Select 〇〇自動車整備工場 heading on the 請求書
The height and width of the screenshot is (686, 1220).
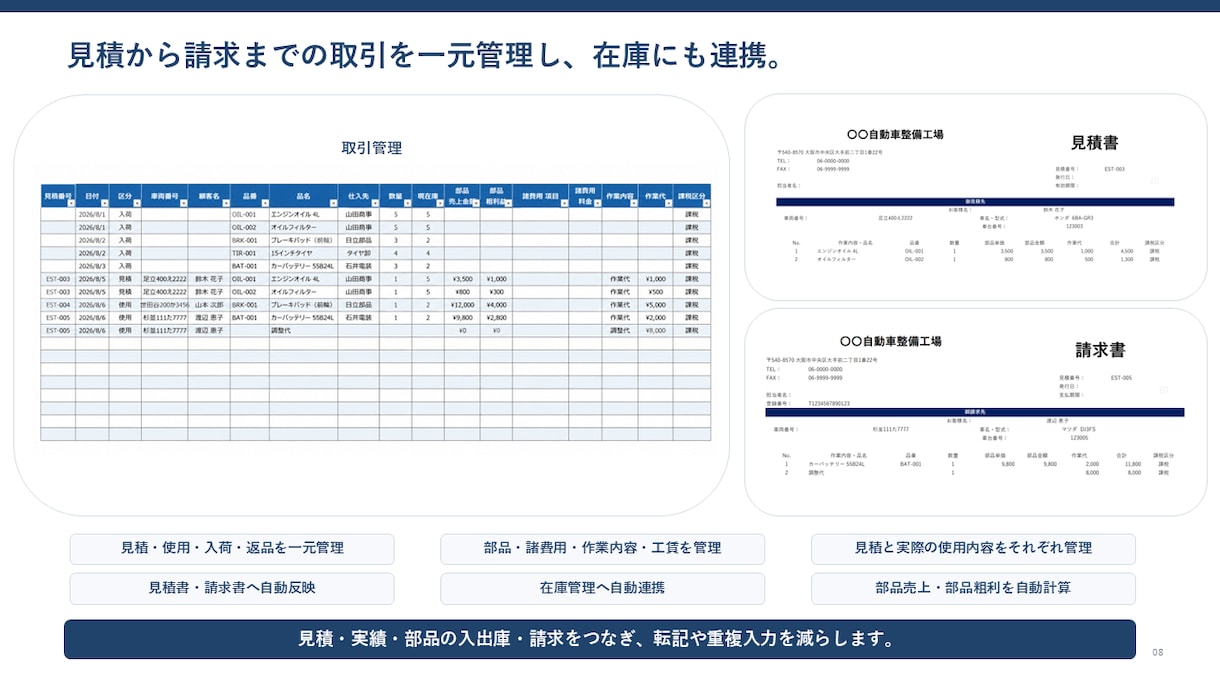[x=892, y=341]
